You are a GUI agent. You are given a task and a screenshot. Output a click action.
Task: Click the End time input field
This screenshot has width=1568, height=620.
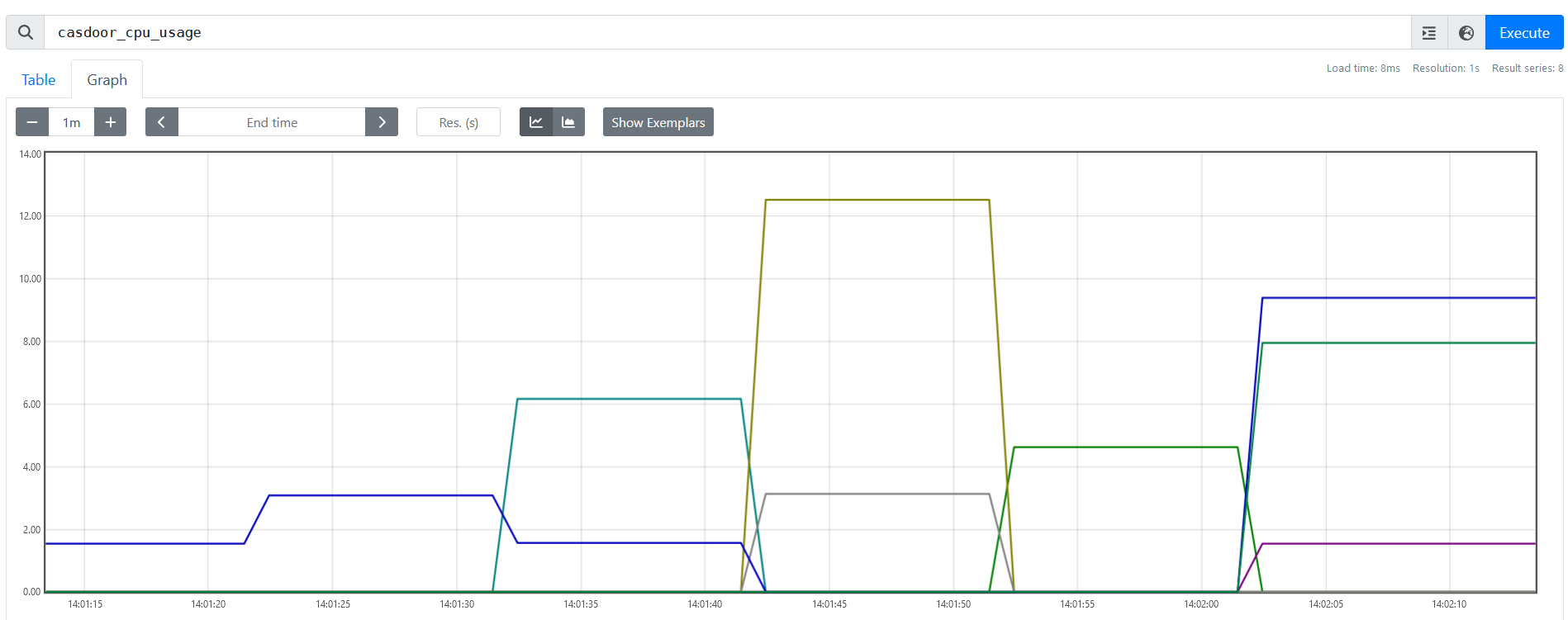272,122
